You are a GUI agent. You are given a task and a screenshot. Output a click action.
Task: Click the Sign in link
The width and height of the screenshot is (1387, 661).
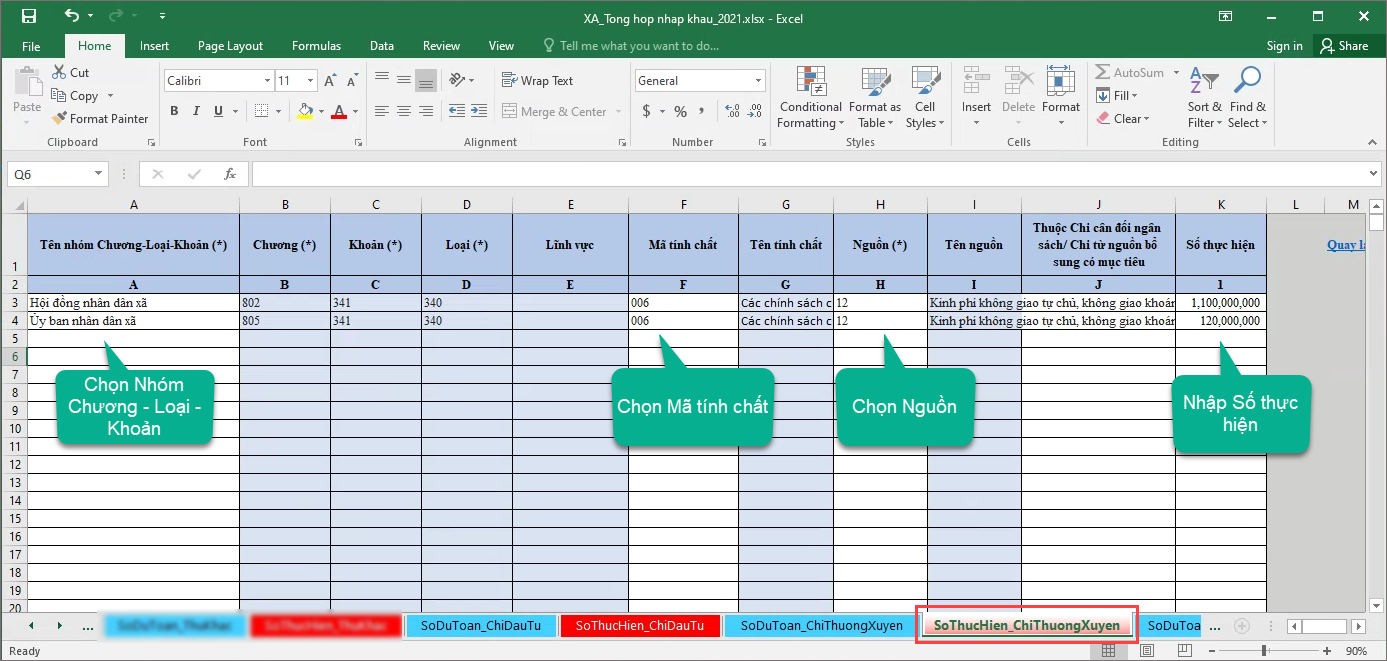pyautogui.click(x=1284, y=46)
